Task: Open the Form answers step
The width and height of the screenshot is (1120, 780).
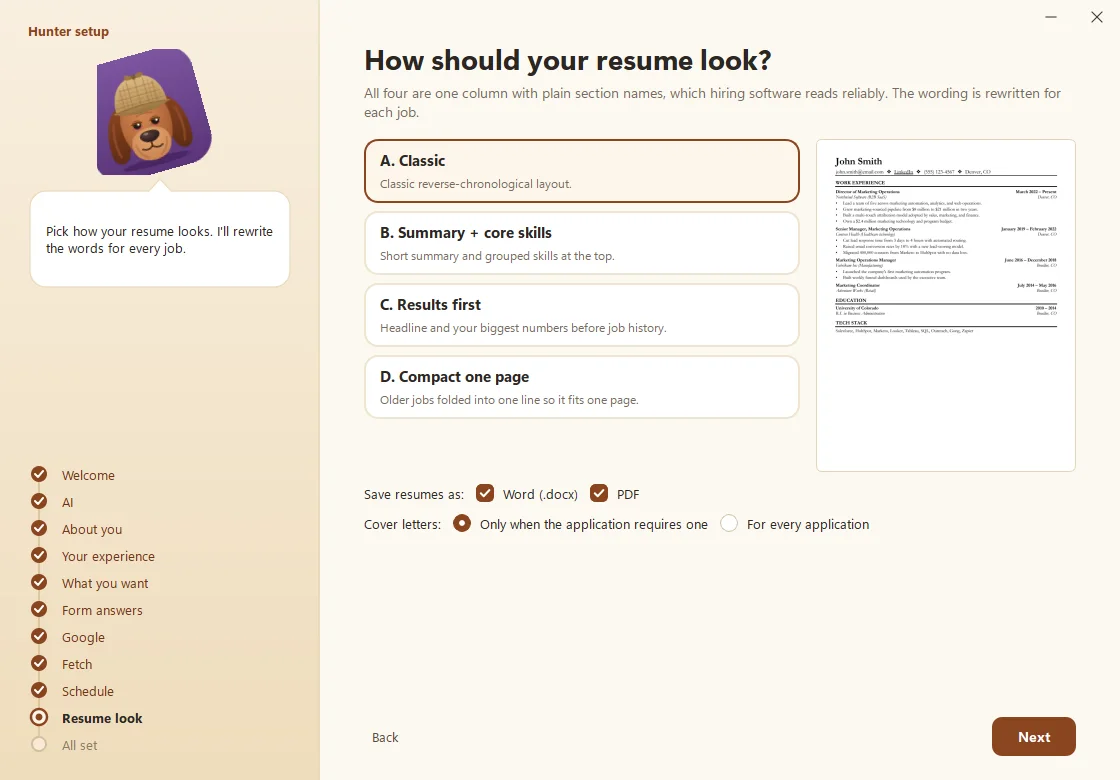Action: (x=102, y=610)
